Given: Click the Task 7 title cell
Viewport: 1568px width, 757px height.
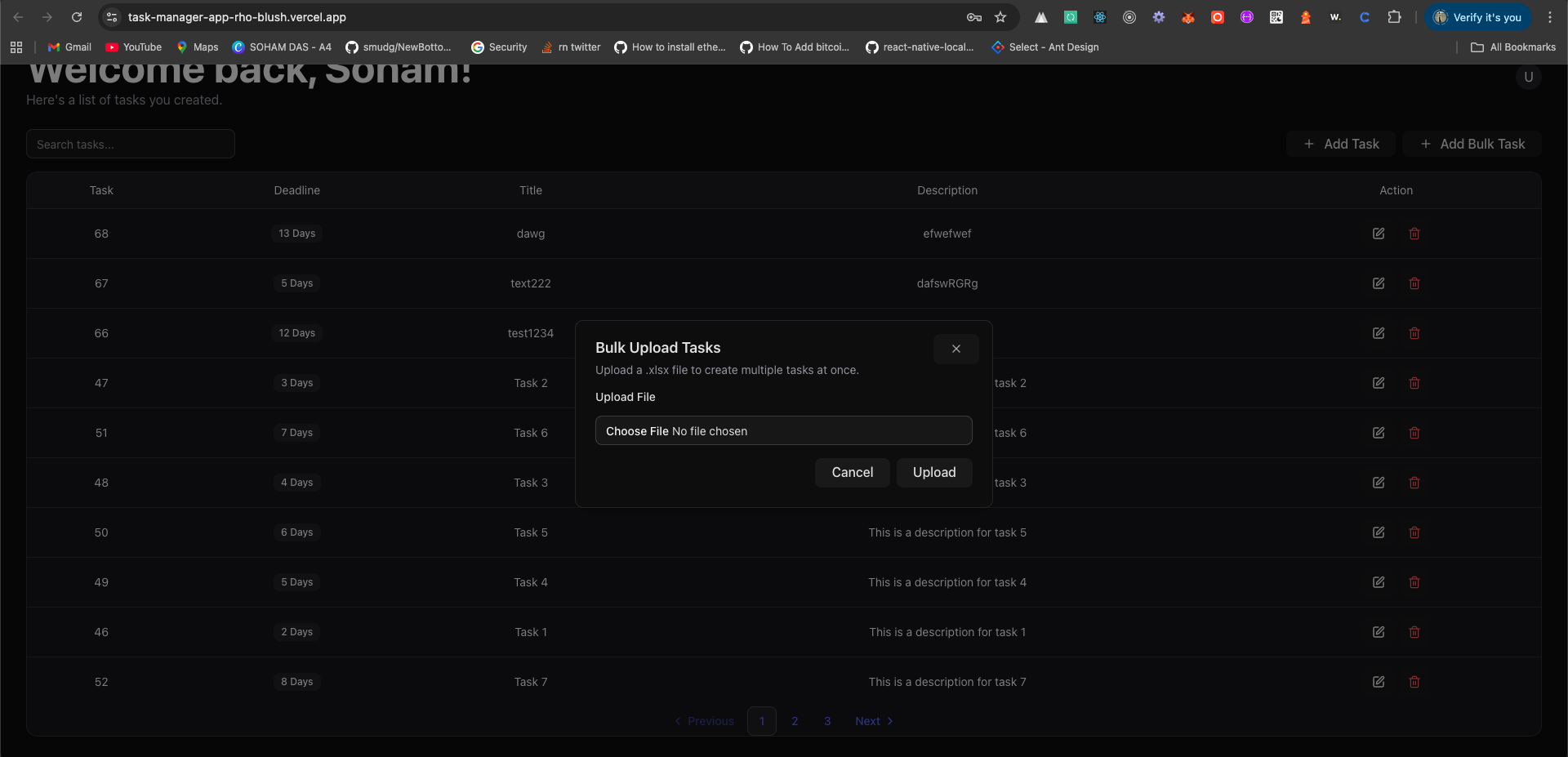Looking at the screenshot, I should click(x=531, y=682).
